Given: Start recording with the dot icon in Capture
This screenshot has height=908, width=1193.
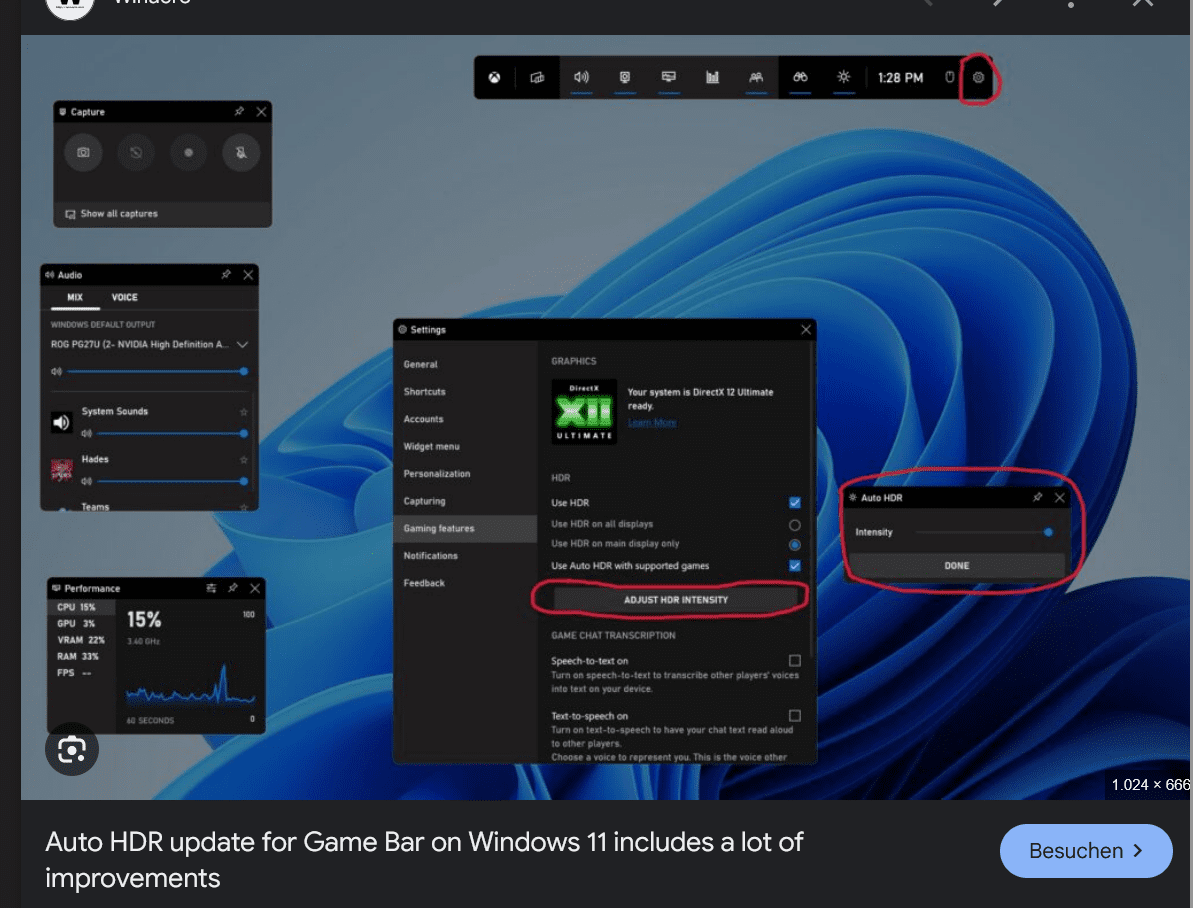Looking at the screenshot, I should pos(189,152).
